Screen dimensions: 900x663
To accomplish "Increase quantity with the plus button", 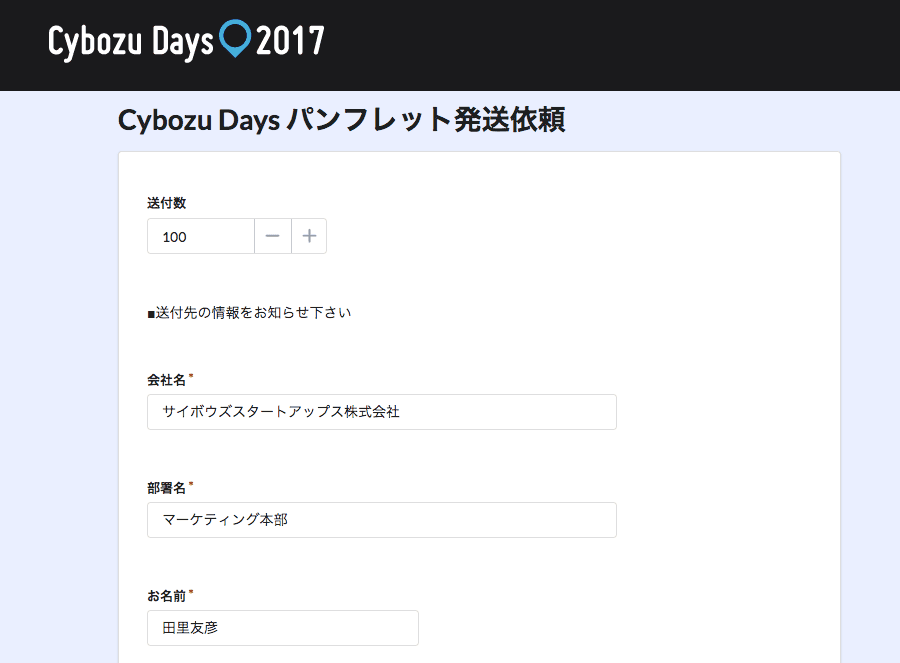I will pos(309,236).
